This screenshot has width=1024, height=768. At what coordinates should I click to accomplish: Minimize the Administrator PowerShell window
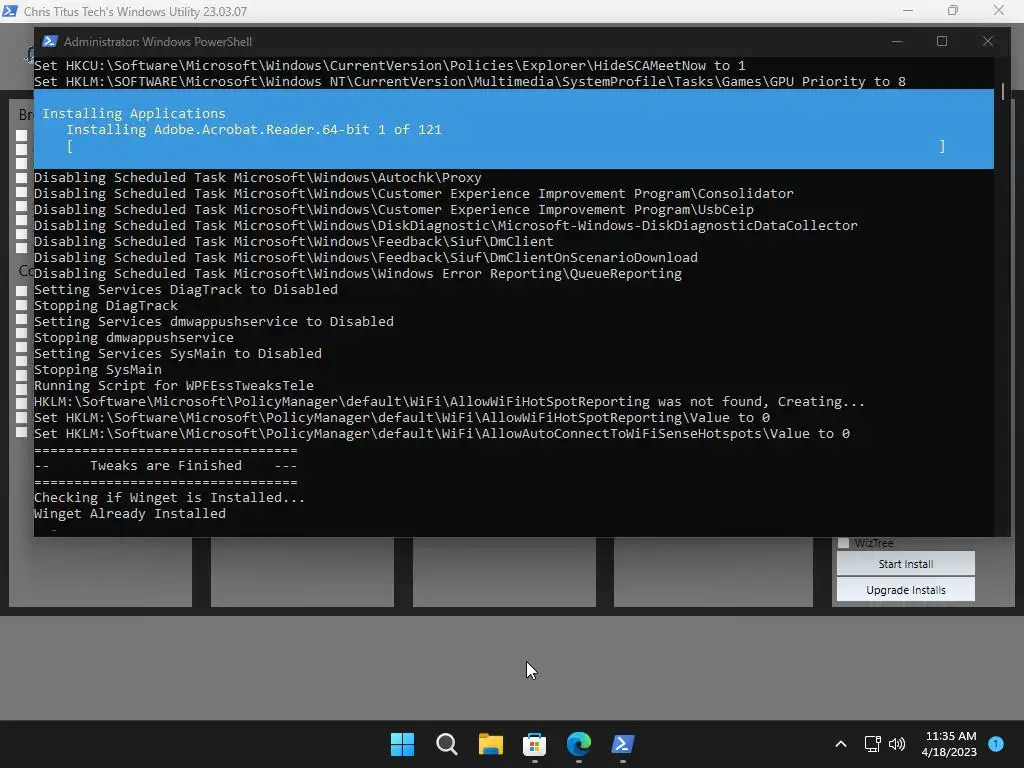click(897, 41)
